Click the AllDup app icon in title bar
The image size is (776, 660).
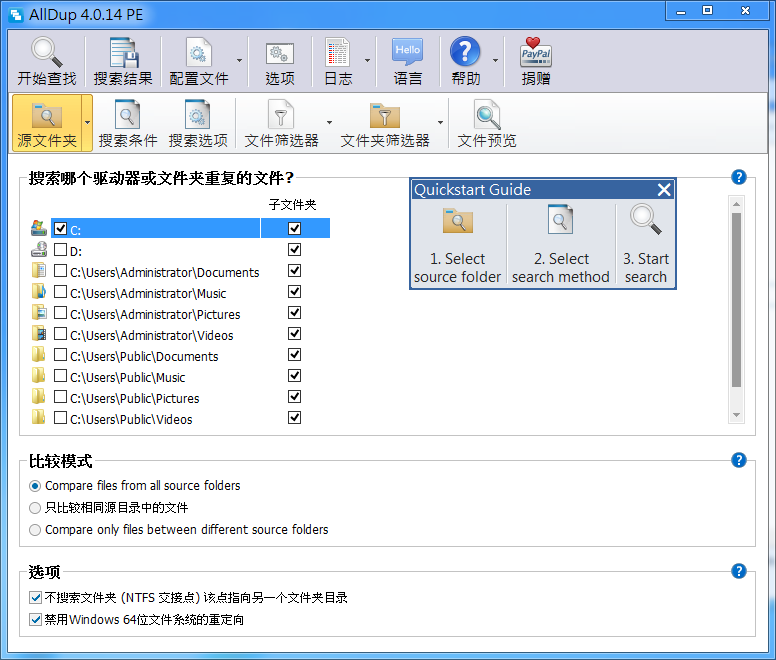16,15
